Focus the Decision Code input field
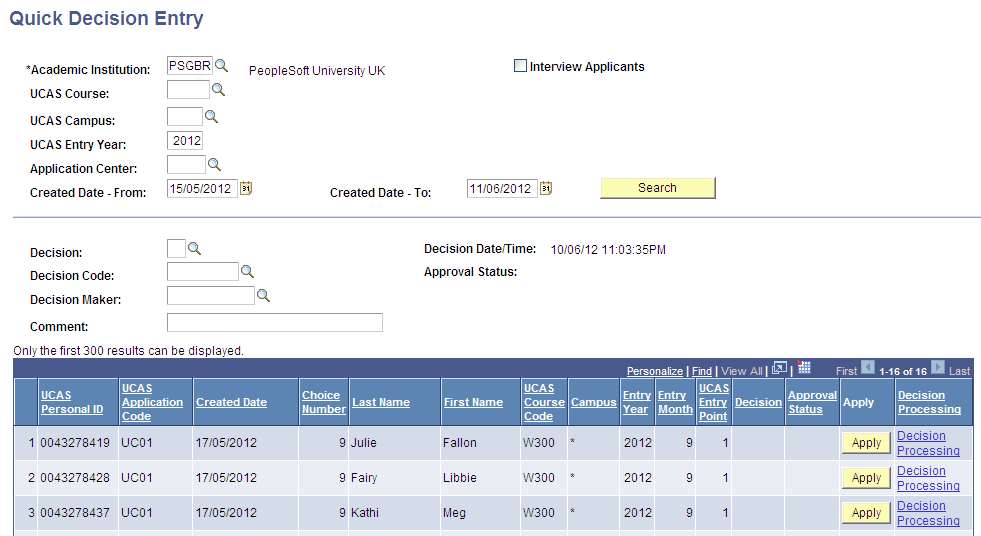Screen dimensions: 981x536 203,271
